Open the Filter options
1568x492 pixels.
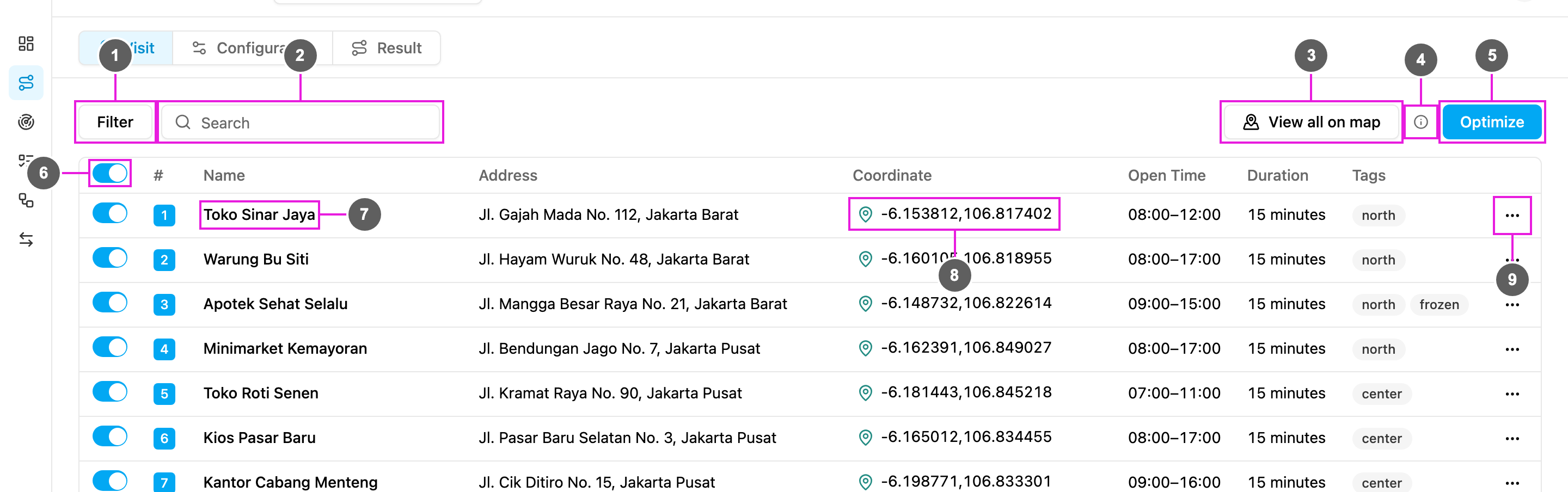[115, 122]
